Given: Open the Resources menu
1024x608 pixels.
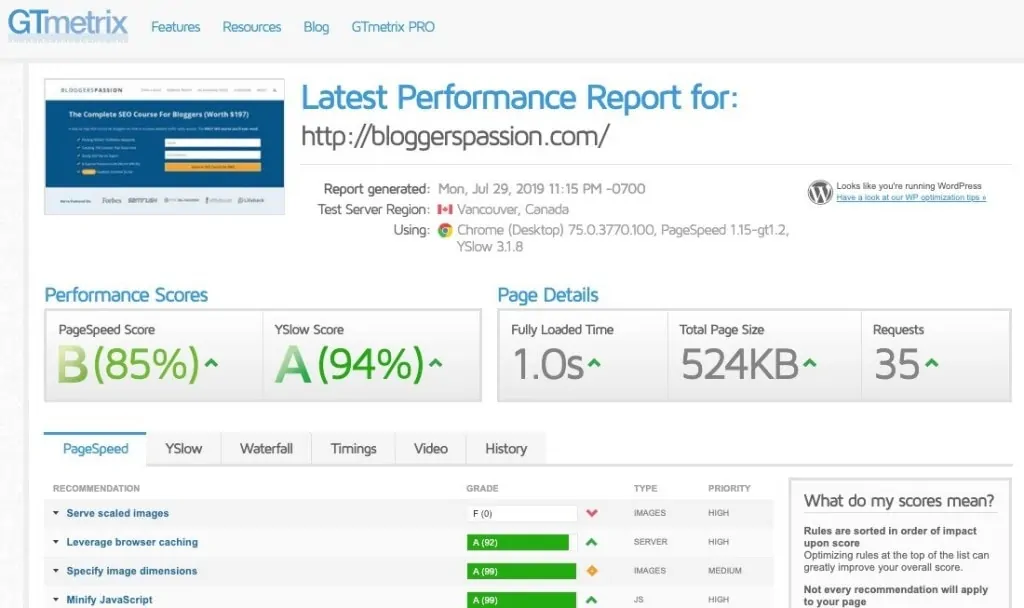Looking at the screenshot, I should click(x=251, y=27).
